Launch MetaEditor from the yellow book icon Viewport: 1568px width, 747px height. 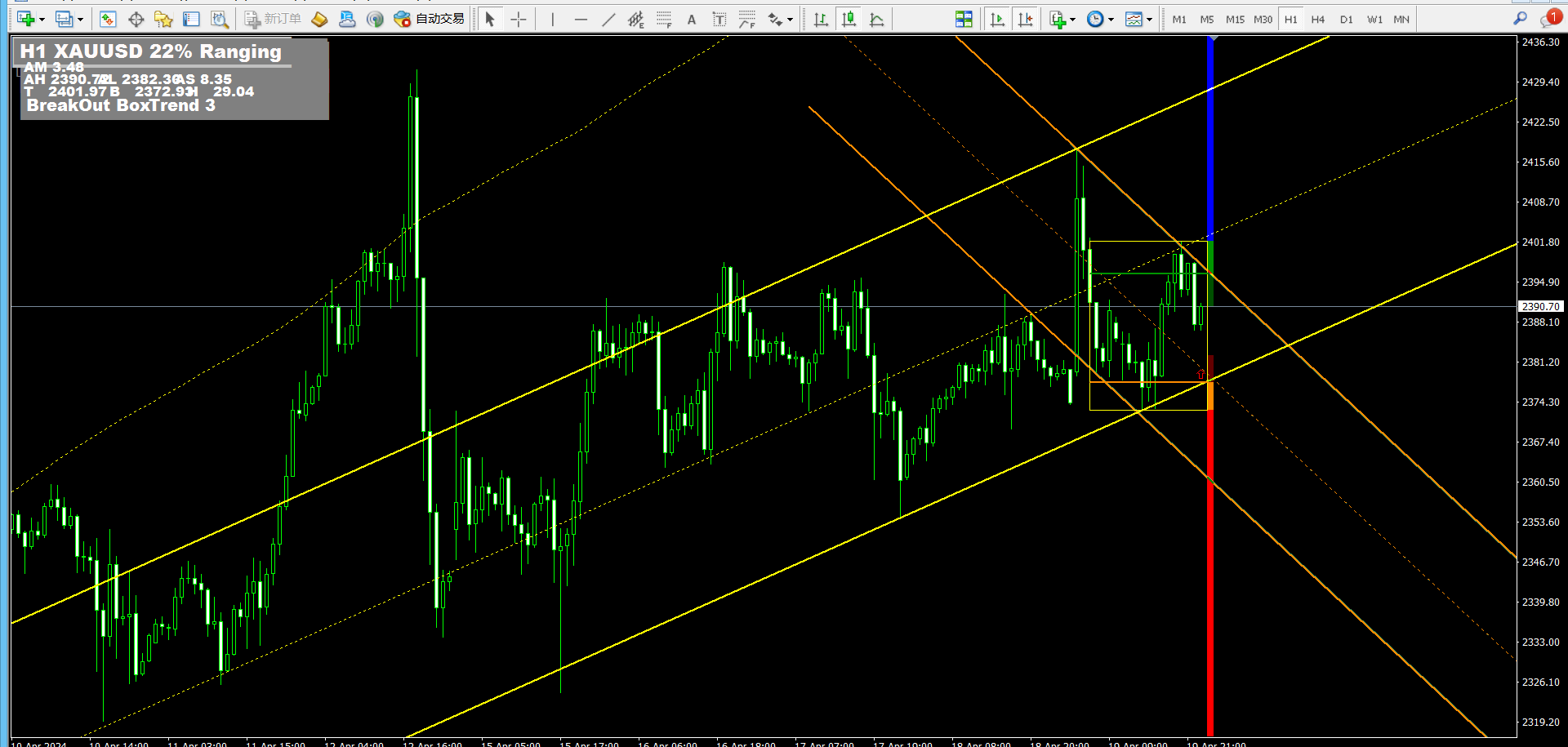[319, 19]
